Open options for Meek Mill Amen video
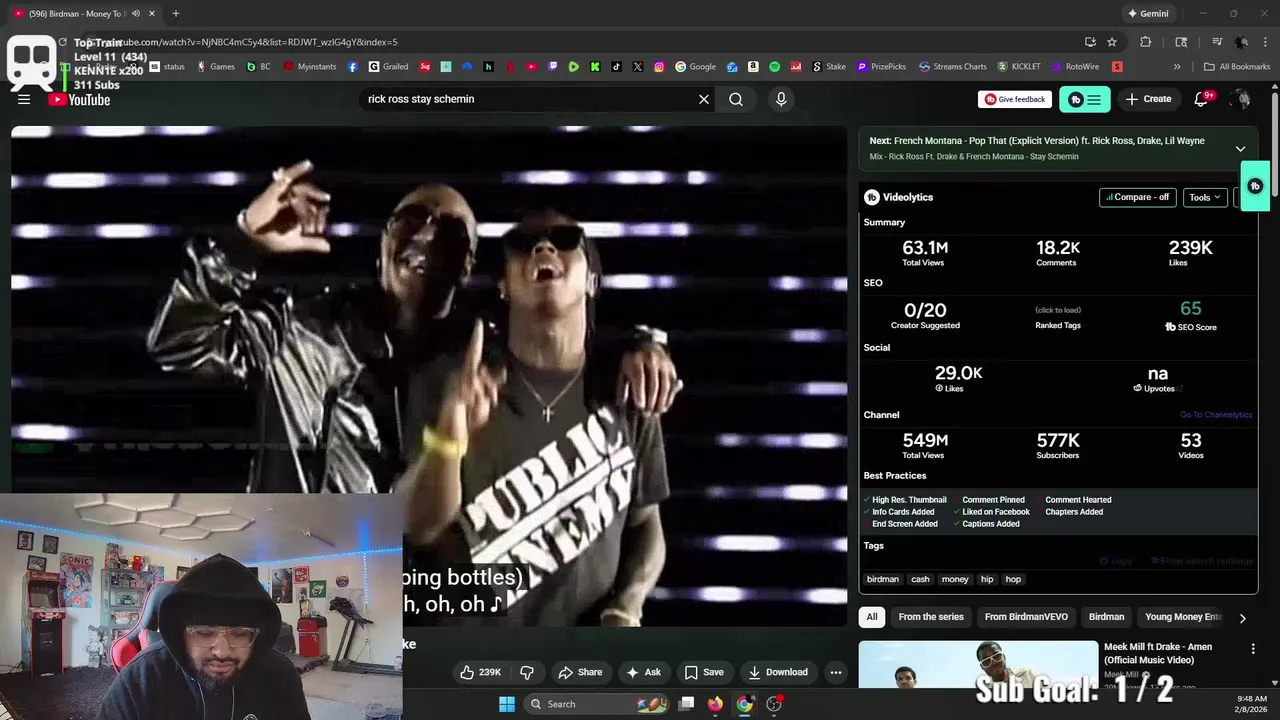 tap(1253, 649)
